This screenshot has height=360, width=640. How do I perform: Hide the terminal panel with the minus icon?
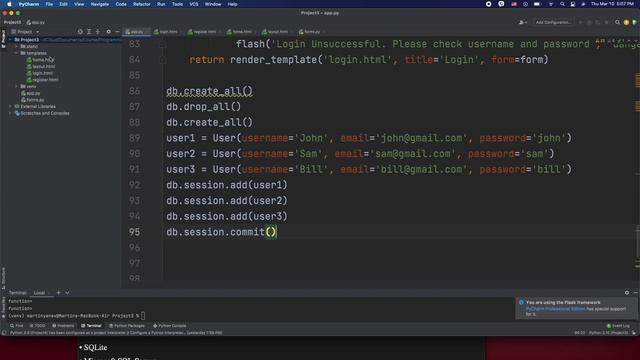636,293
